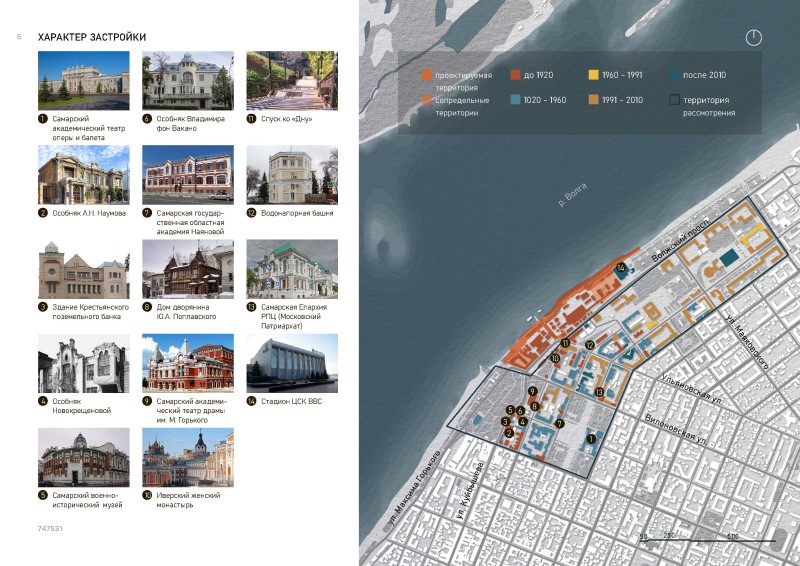Image resolution: width=800 pixels, height=566 pixels.
Task: Click the 'до 1920' legend color swatch
Action: tap(514, 75)
